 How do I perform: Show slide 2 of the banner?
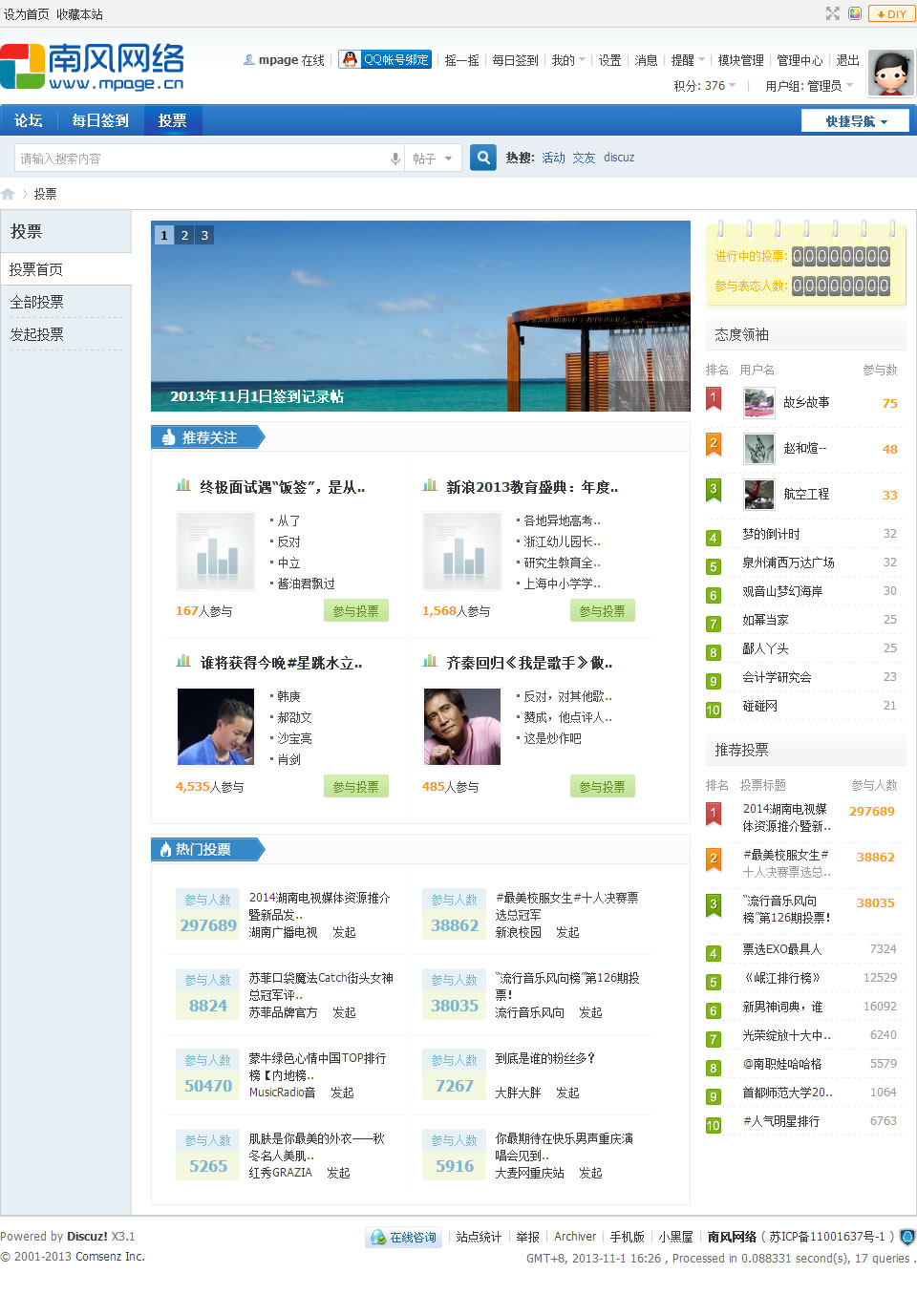pyautogui.click(x=184, y=235)
